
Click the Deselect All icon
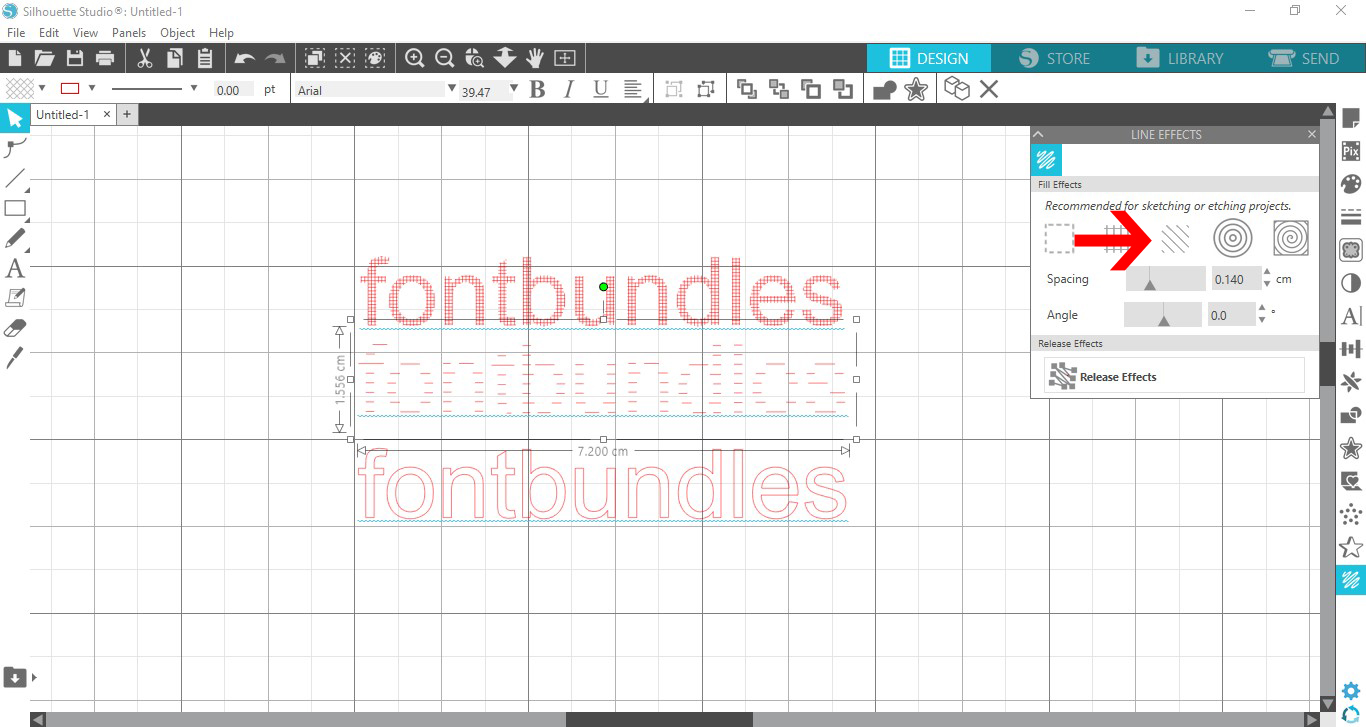pos(345,58)
